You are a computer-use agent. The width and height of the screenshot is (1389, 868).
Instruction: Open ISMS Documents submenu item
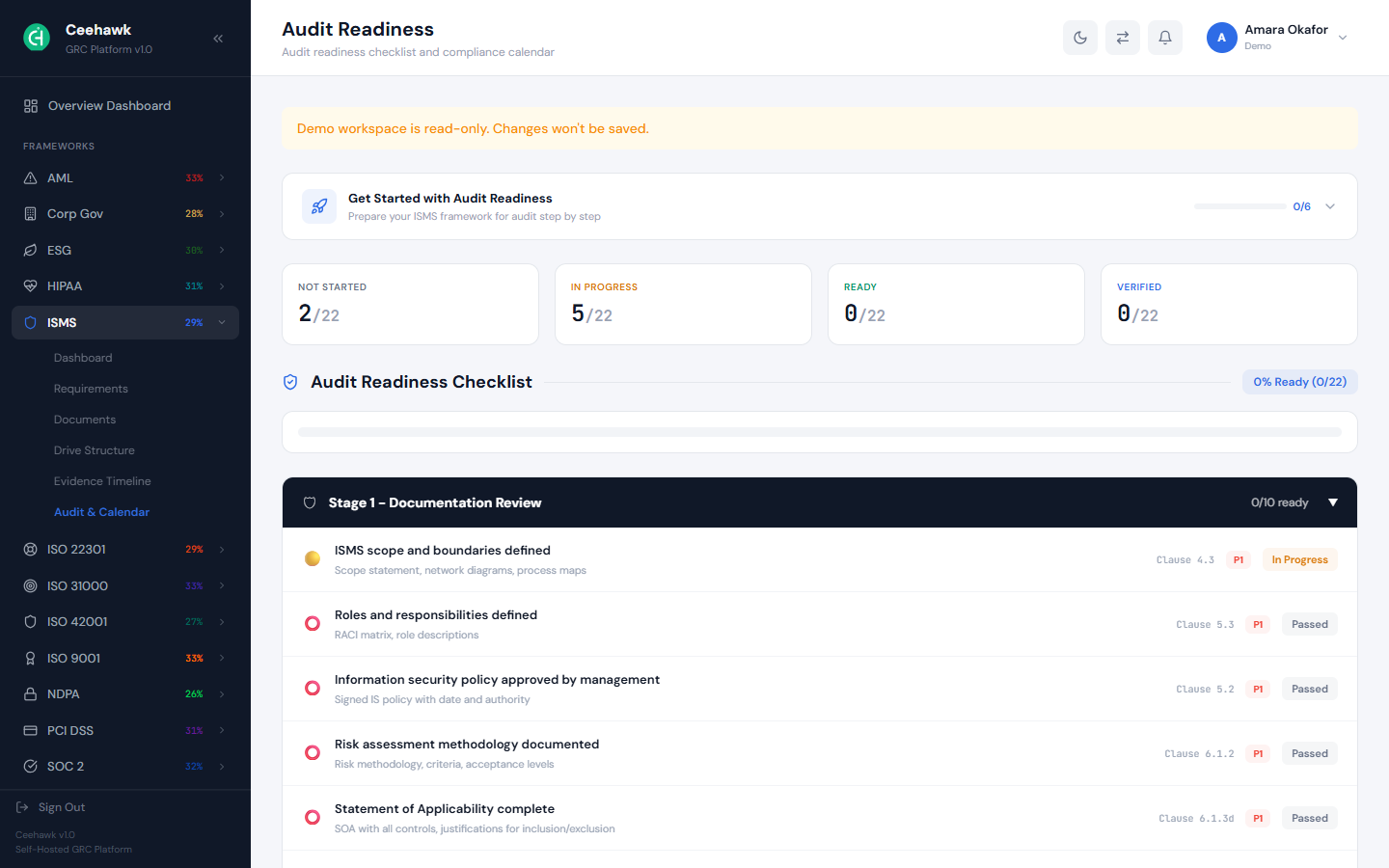[x=85, y=420]
